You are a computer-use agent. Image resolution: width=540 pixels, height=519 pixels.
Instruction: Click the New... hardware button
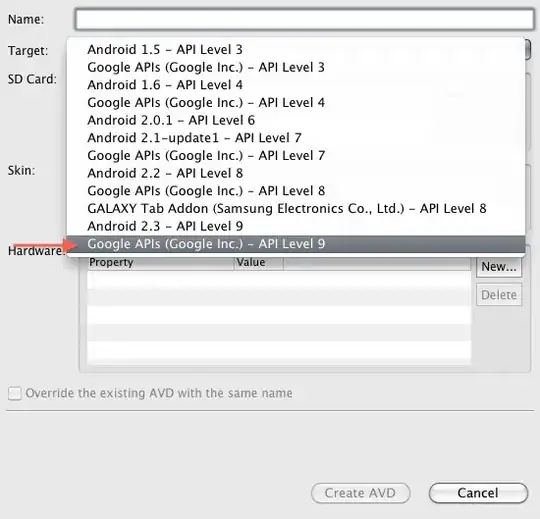point(499,267)
